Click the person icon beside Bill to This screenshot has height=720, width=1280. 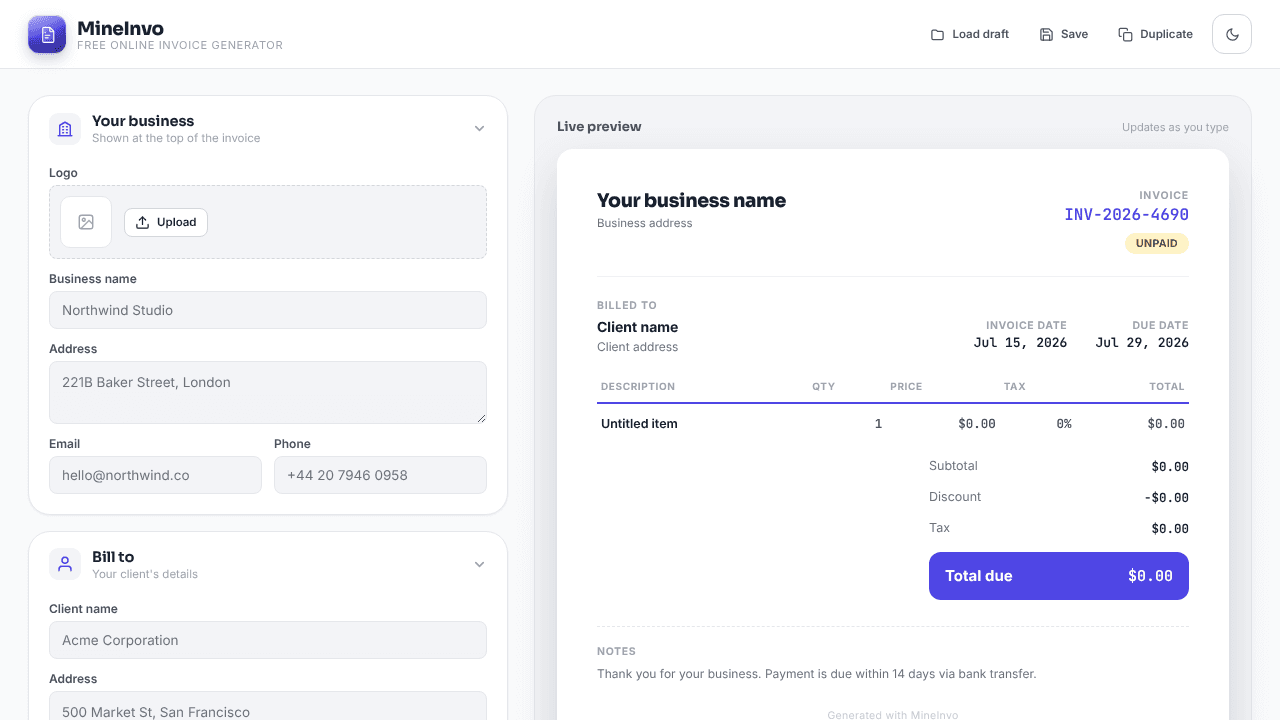(x=65, y=564)
